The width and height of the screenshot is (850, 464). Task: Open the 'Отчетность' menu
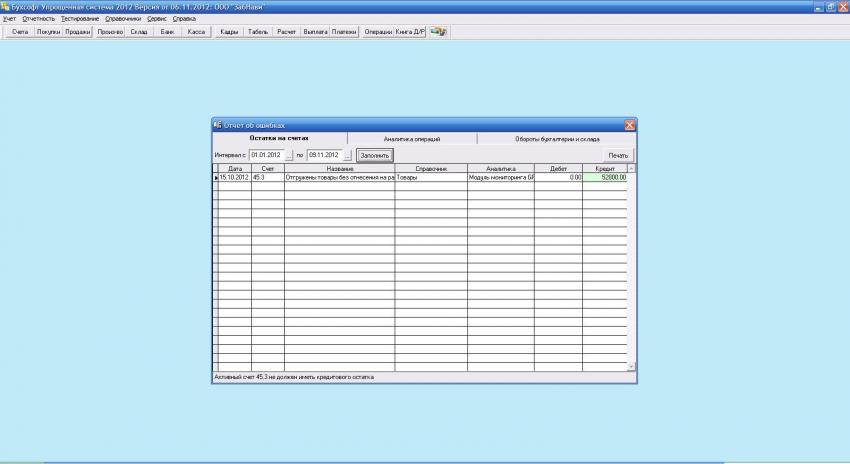click(x=38, y=19)
